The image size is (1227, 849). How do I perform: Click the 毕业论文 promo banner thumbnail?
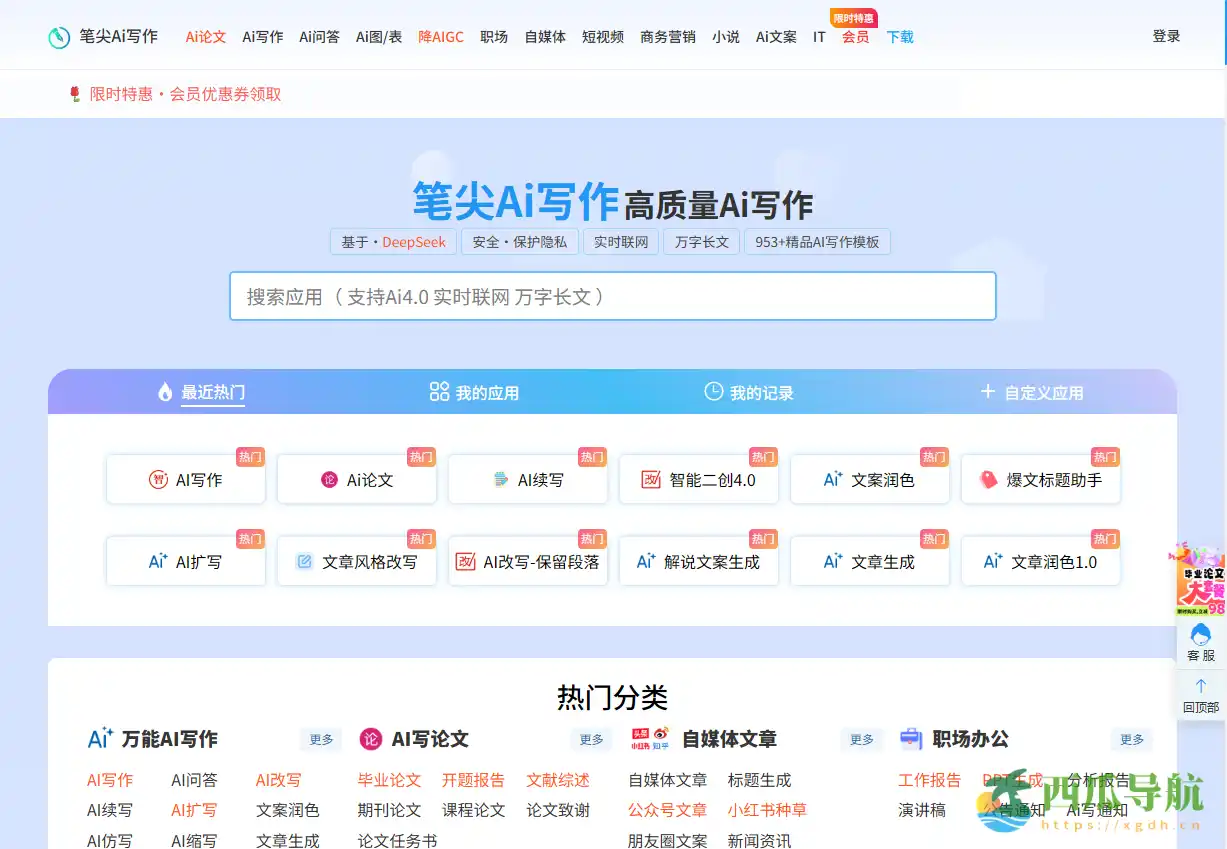click(1201, 580)
